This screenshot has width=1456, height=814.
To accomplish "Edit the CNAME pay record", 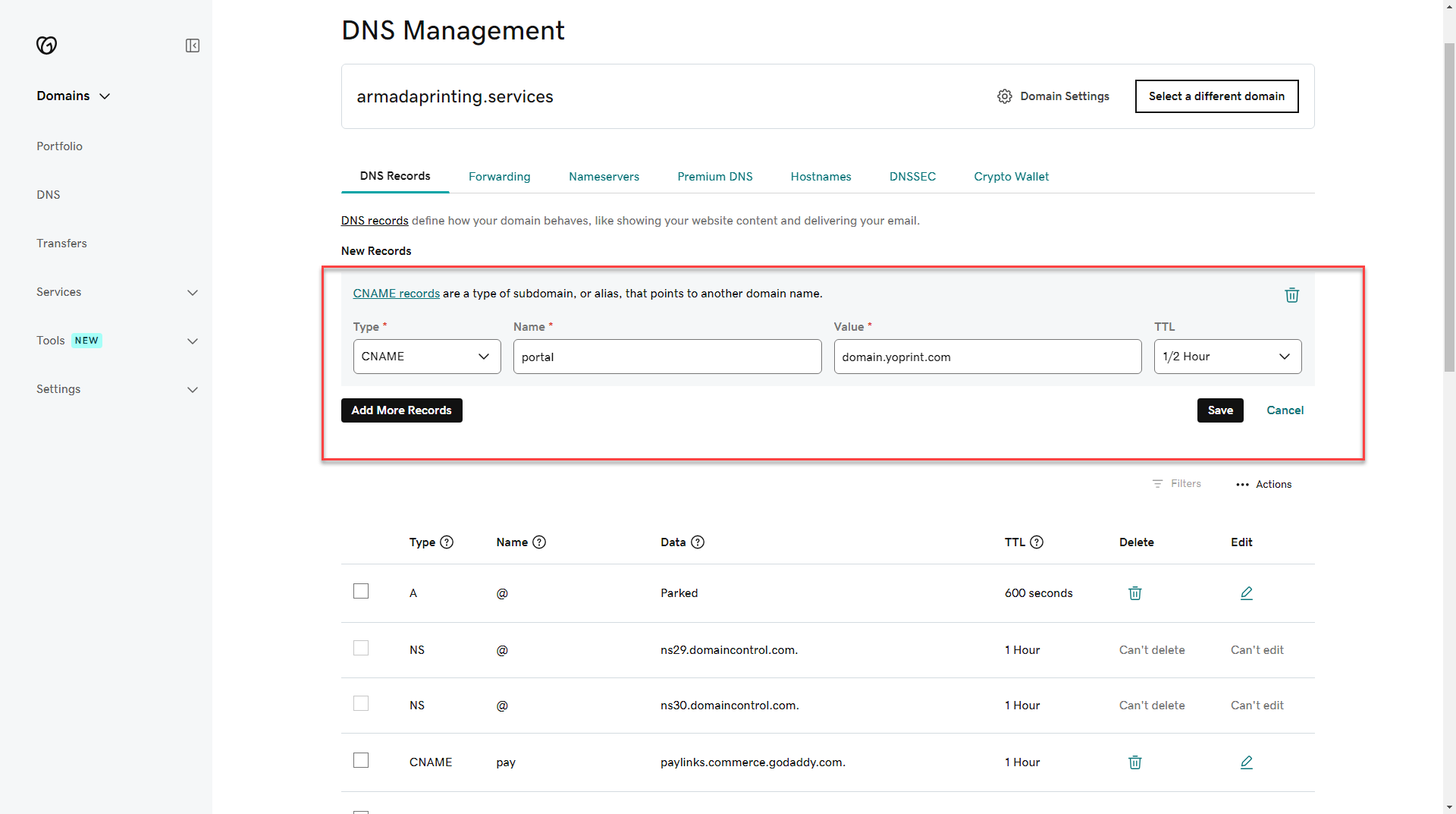I will (x=1246, y=762).
